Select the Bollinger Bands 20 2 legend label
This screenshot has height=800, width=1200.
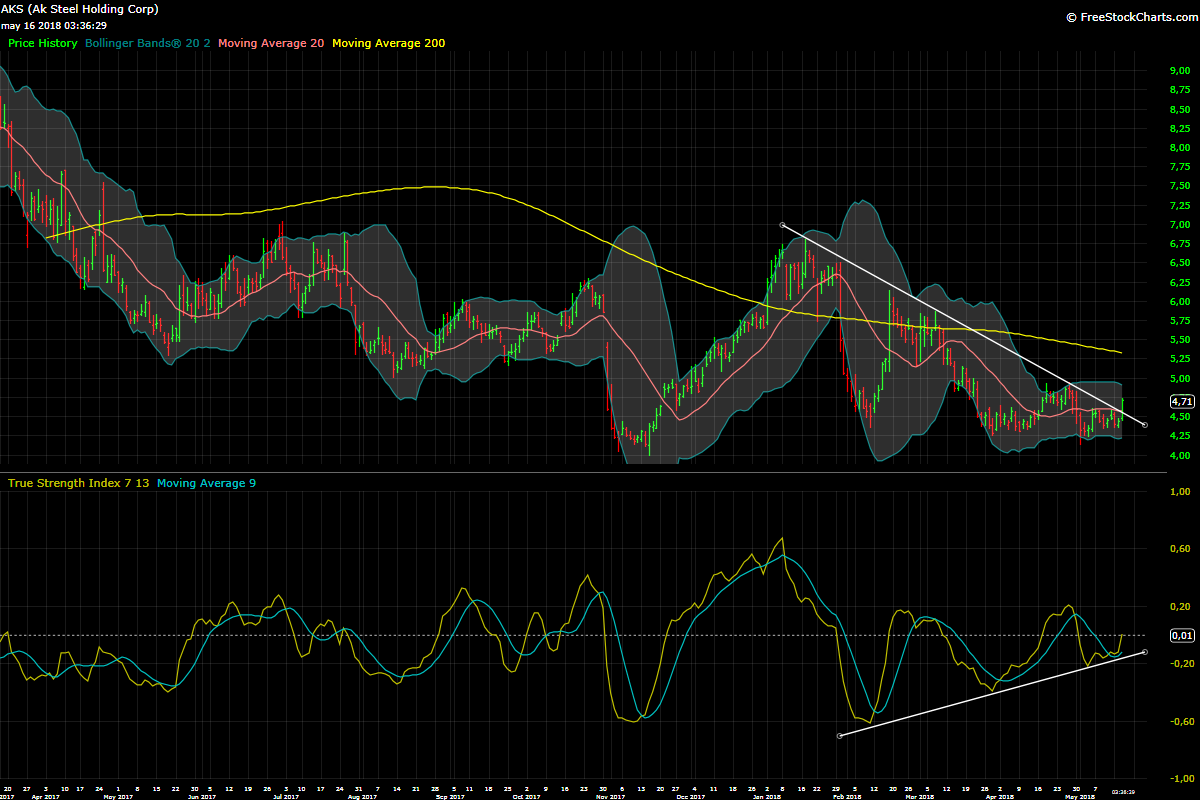click(148, 43)
